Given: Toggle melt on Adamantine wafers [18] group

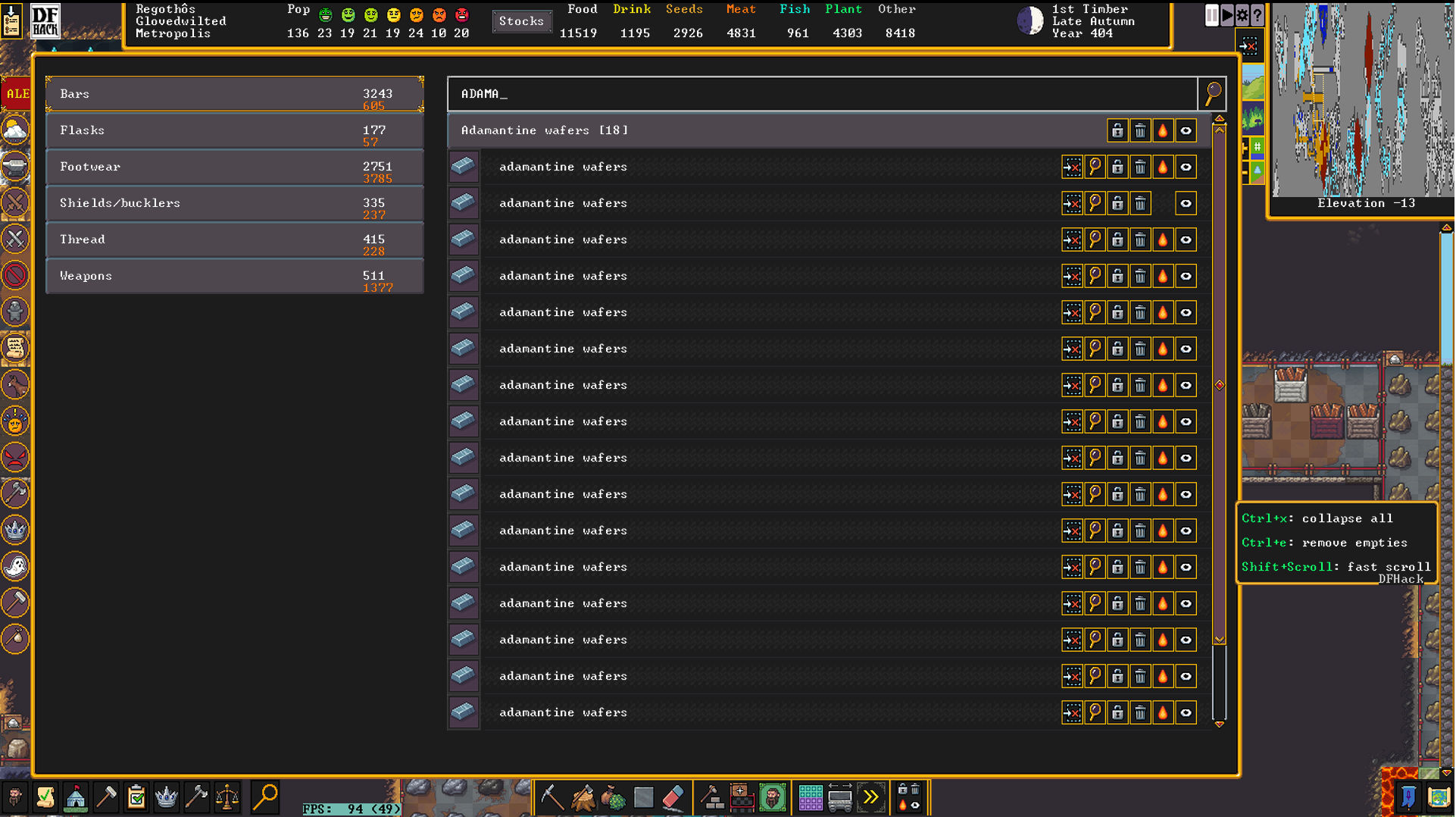Looking at the screenshot, I should [1163, 130].
